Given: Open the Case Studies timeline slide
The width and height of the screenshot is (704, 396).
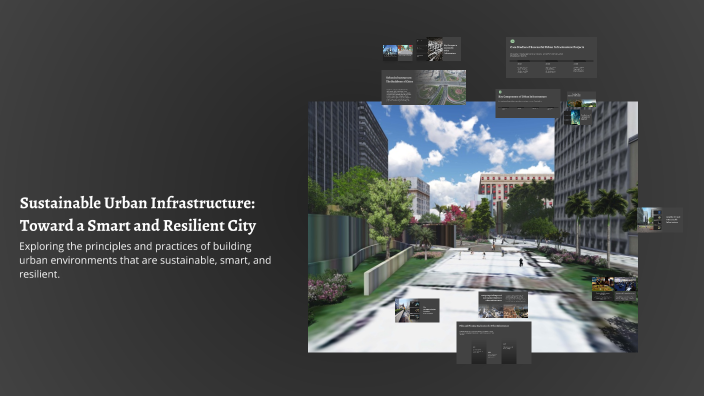Looking at the screenshot, I should tap(551, 57).
